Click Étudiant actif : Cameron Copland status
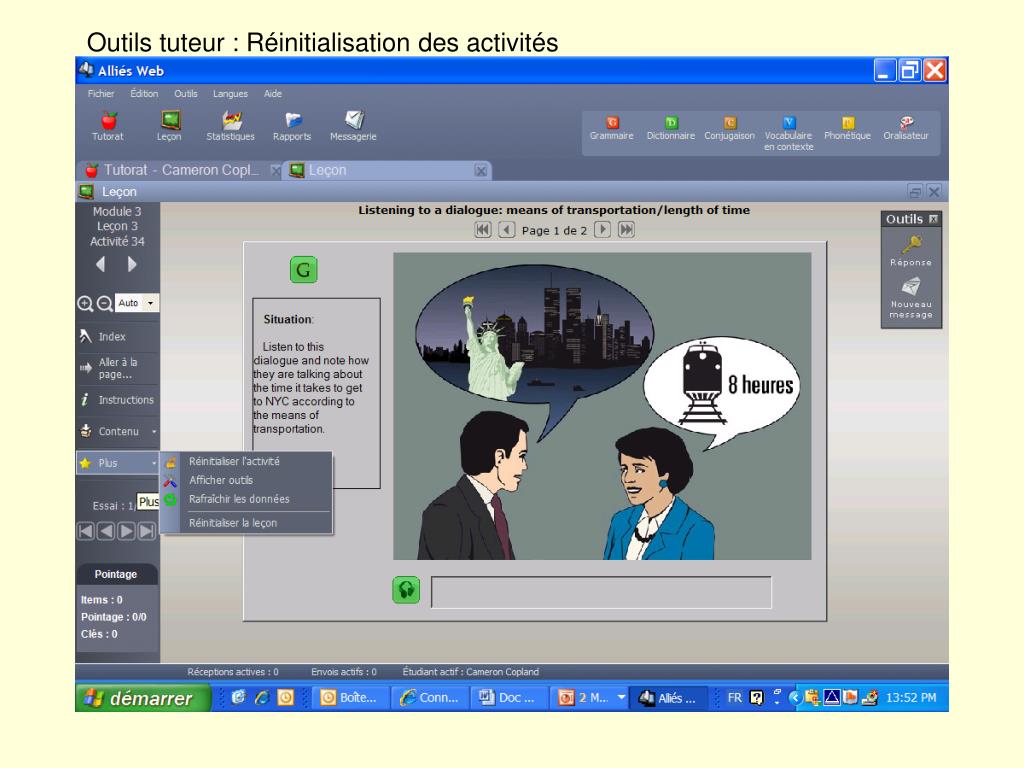Screen dimensions: 1024x768 tap(471, 672)
